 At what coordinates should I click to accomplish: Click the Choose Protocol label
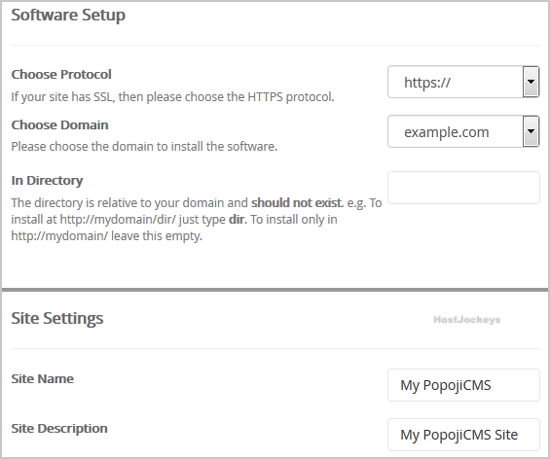pyautogui.click(x=61, y=74)
